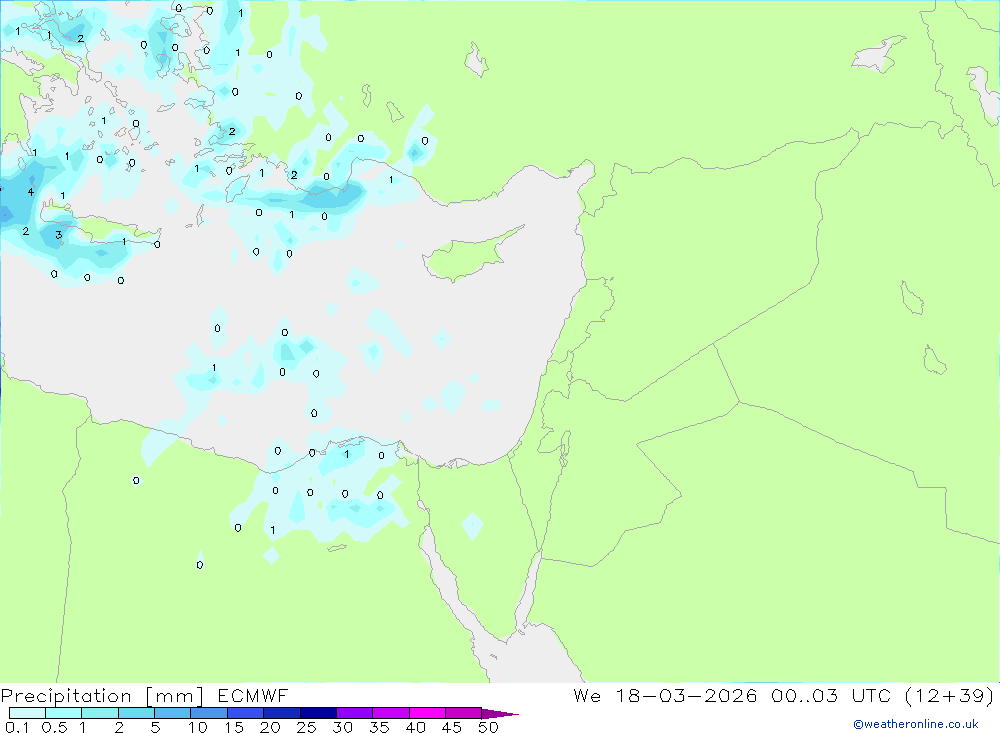Click the 0.1–0.5 mm legend swatch
This screenshot has width=1000, height=733.
[x=27, y=713]
